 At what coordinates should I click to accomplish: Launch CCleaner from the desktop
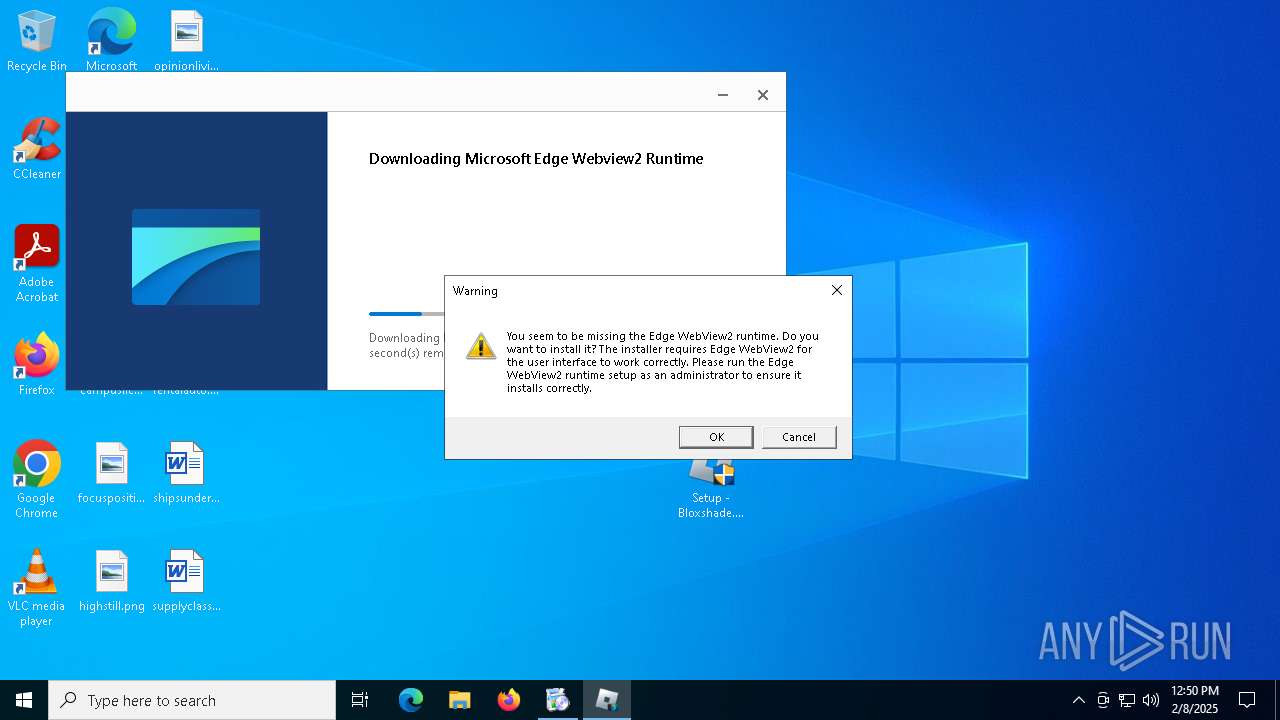tap(37, 149)
